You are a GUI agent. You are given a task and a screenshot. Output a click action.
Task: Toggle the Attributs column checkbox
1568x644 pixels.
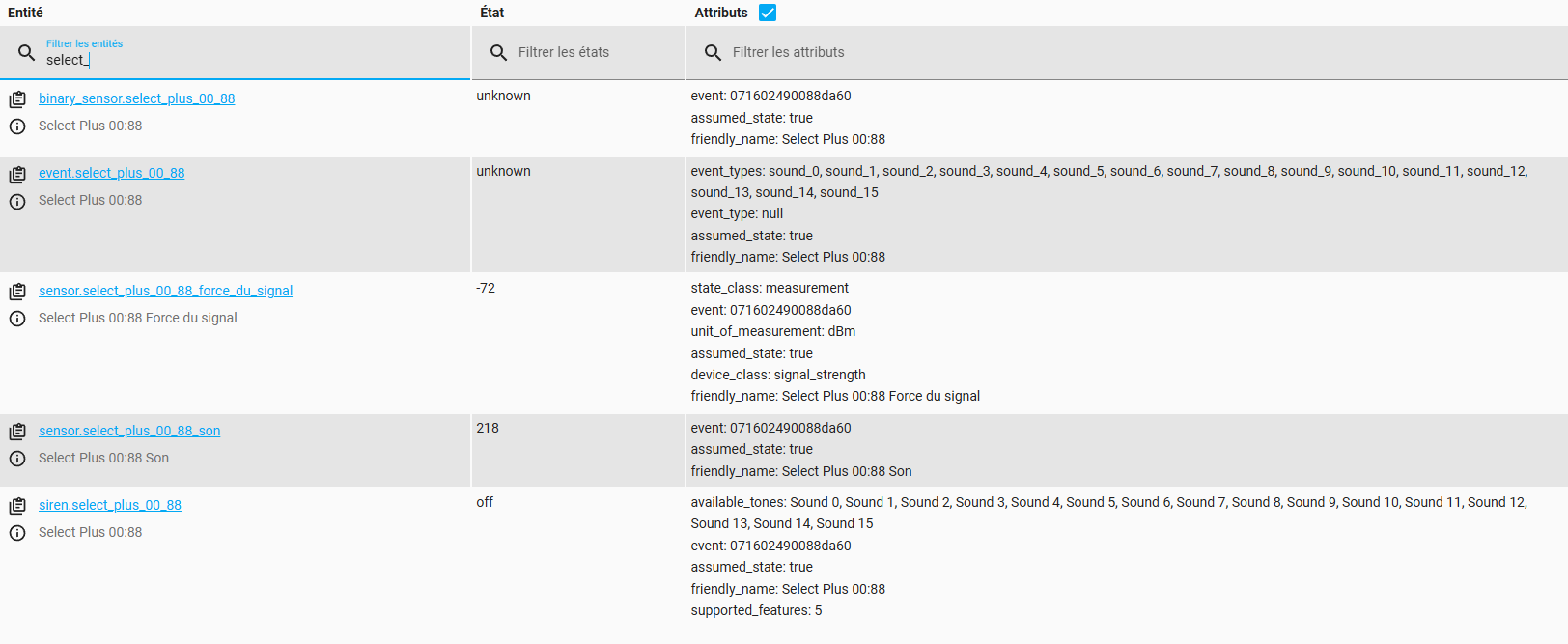click(768, 13)
